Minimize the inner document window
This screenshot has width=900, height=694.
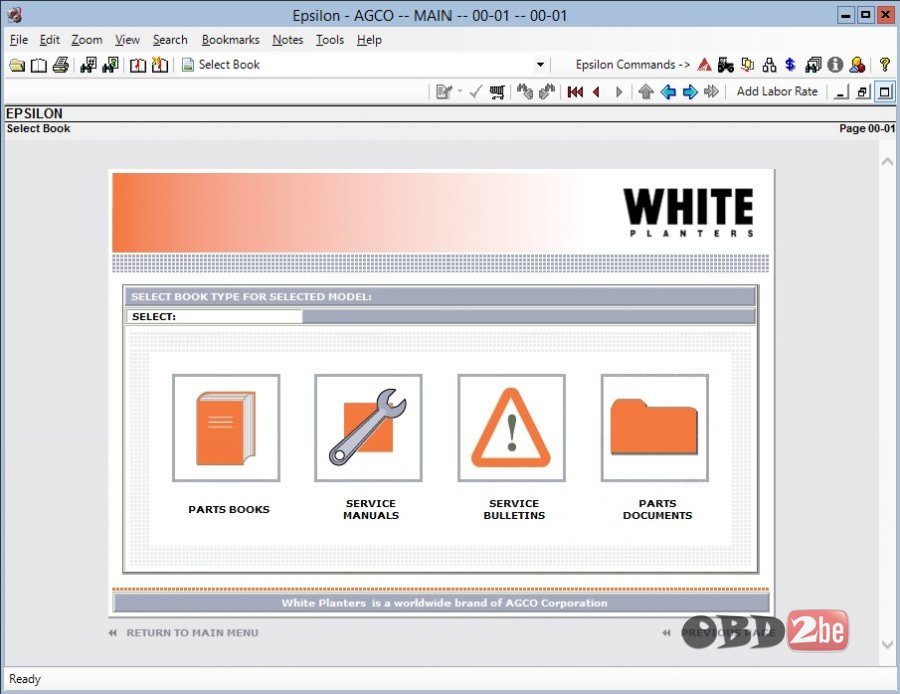[x=841, y=92]
